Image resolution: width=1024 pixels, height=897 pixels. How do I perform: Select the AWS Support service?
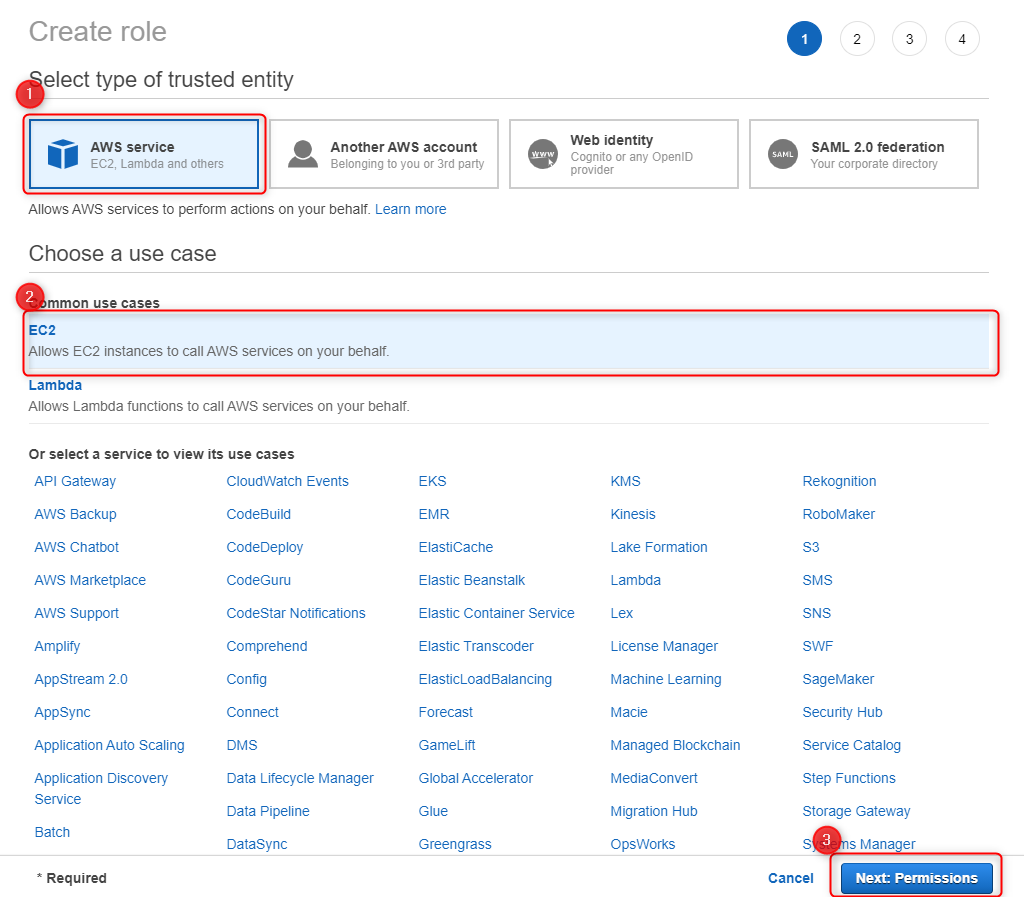[76, 613]
